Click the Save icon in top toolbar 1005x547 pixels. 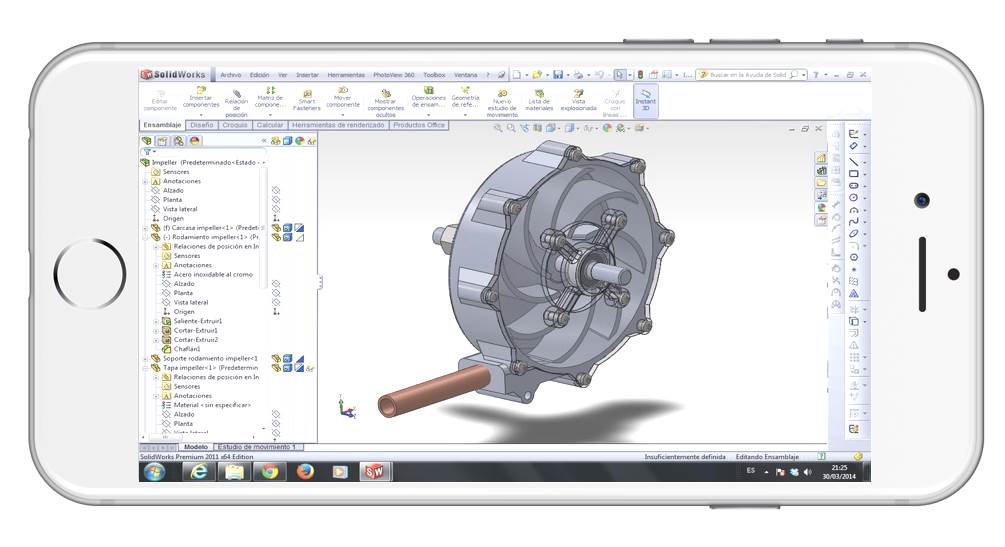tap(558, 75)
